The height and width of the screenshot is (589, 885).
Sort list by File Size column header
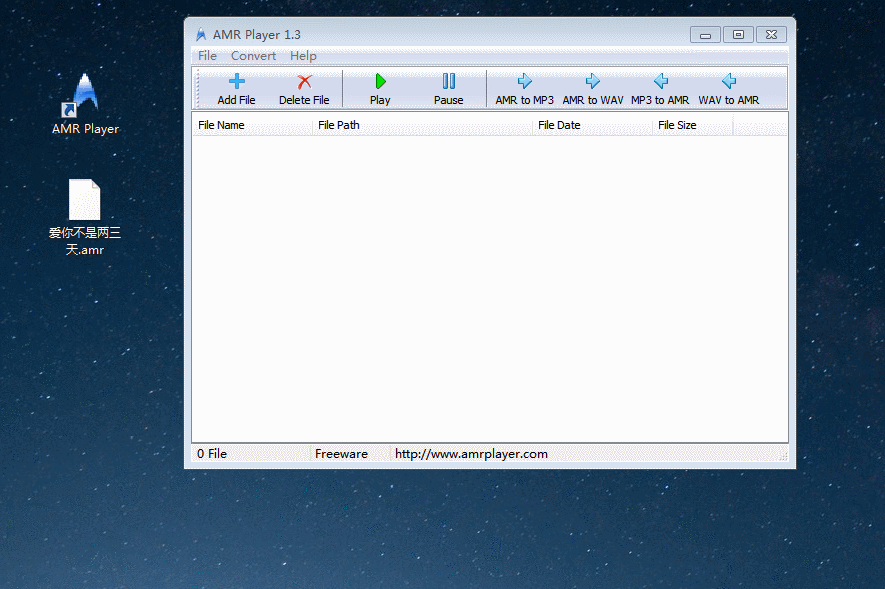[x=693, y=125]
